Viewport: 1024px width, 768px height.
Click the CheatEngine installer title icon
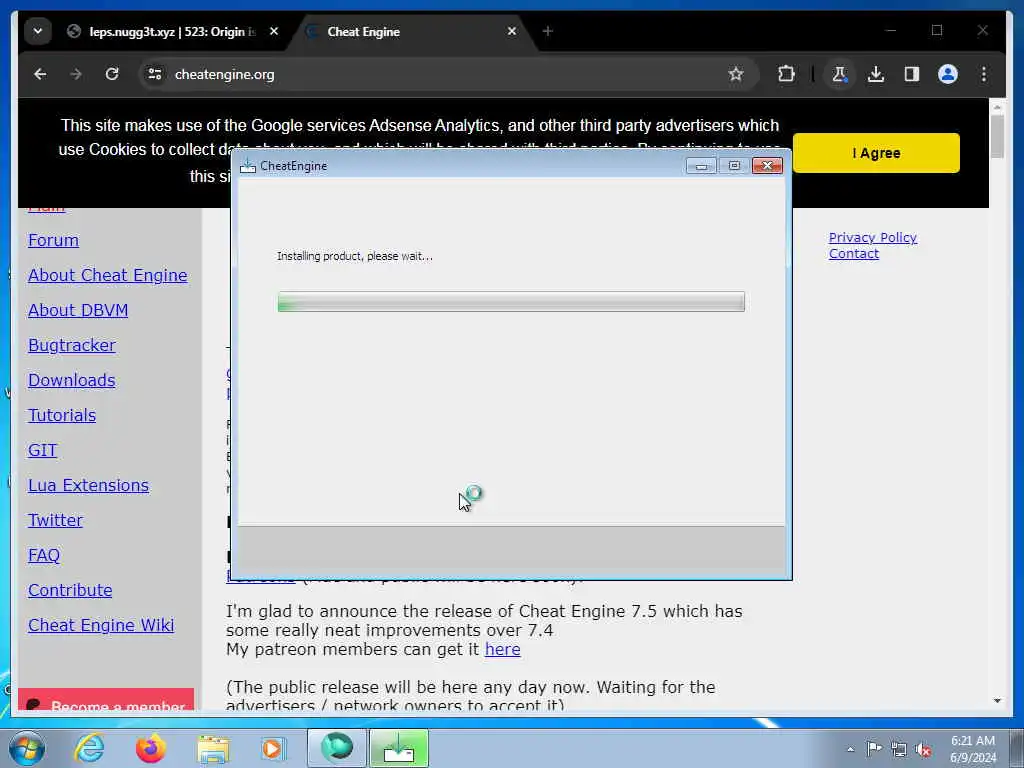pyautogui.click(x=248, y=167)
